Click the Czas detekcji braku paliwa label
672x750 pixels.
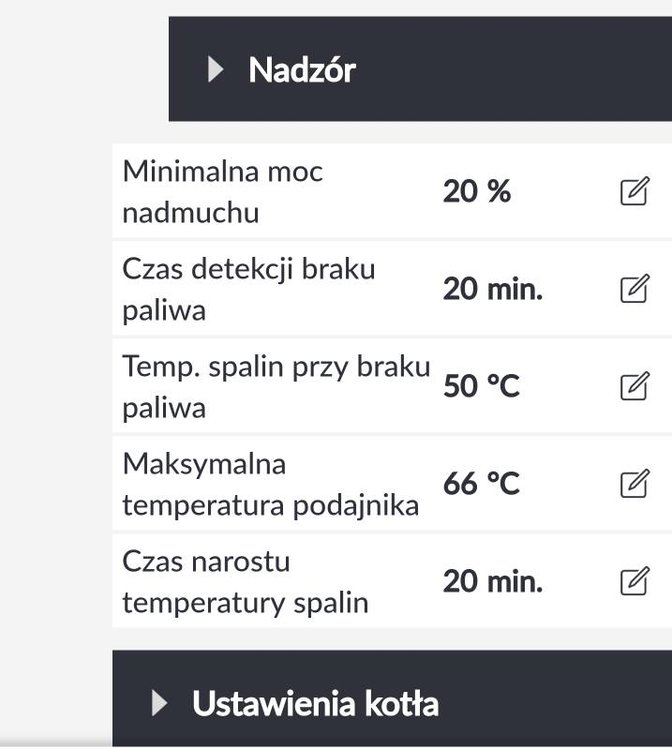tap(249, 289)
